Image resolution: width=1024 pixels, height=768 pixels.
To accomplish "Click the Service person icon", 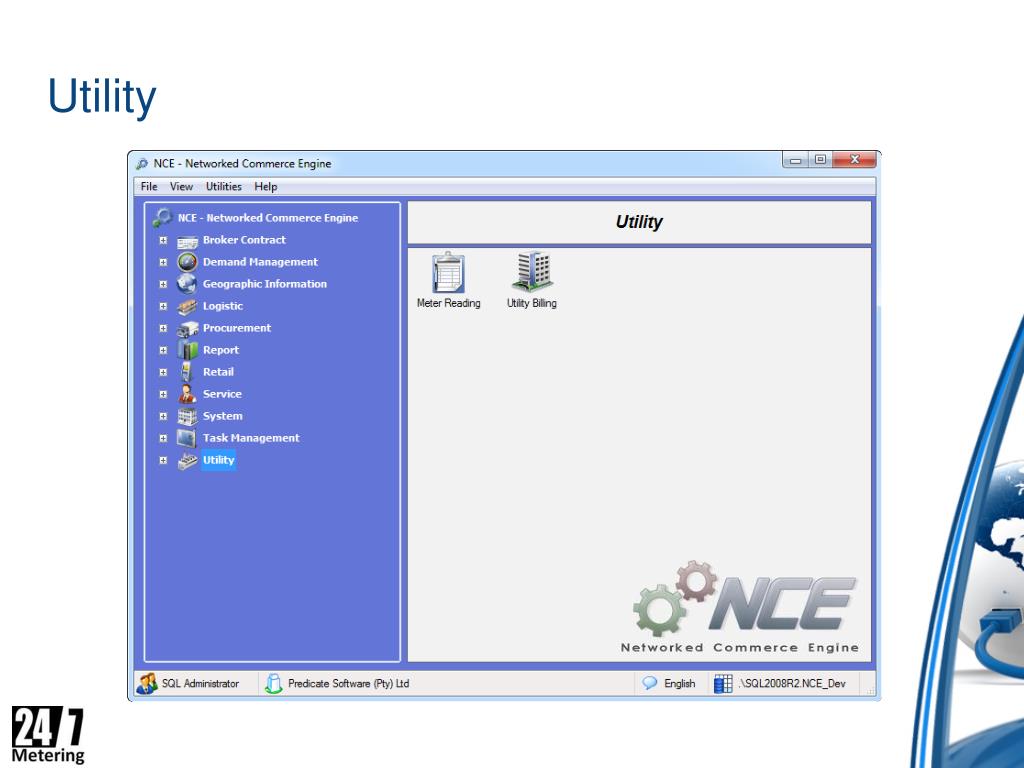I will [x=187, y=394].
